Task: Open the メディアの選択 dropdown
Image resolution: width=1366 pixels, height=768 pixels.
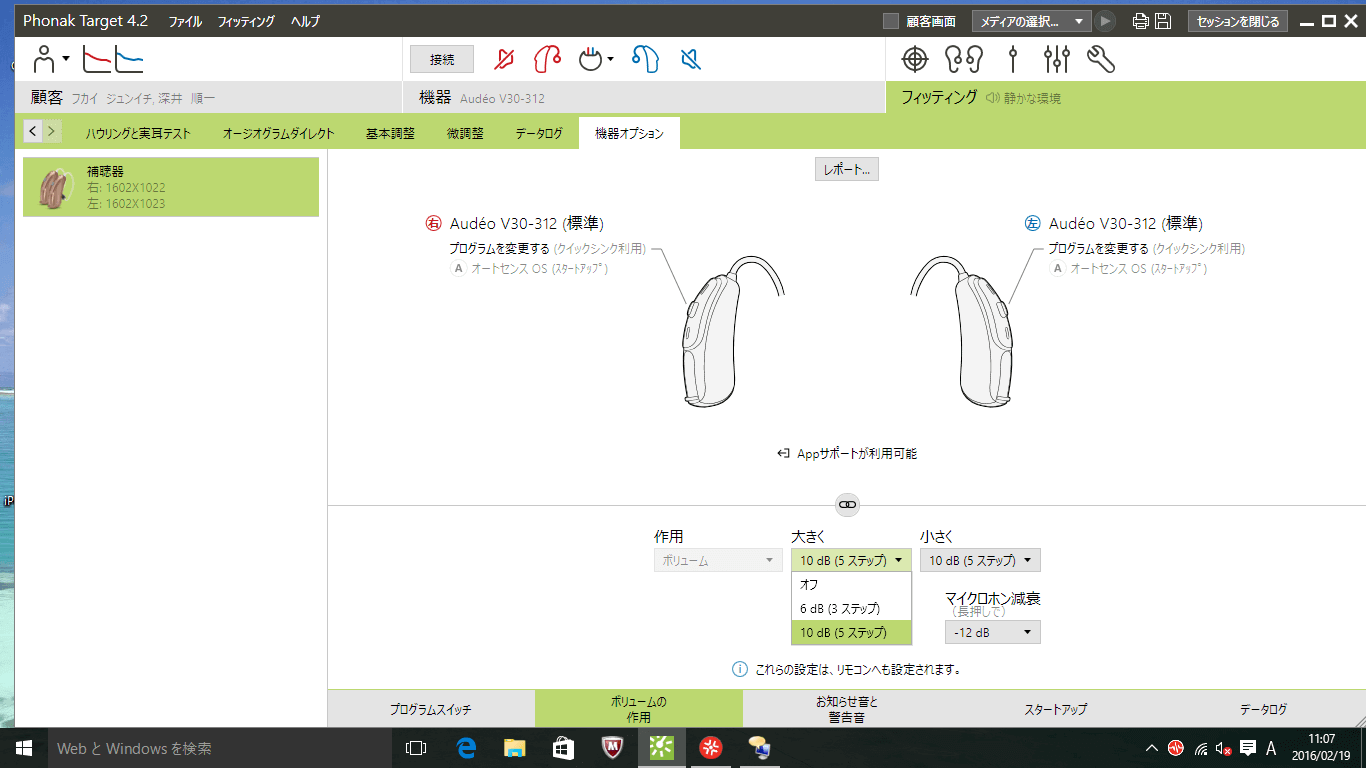Action: tap(1031, 21)
